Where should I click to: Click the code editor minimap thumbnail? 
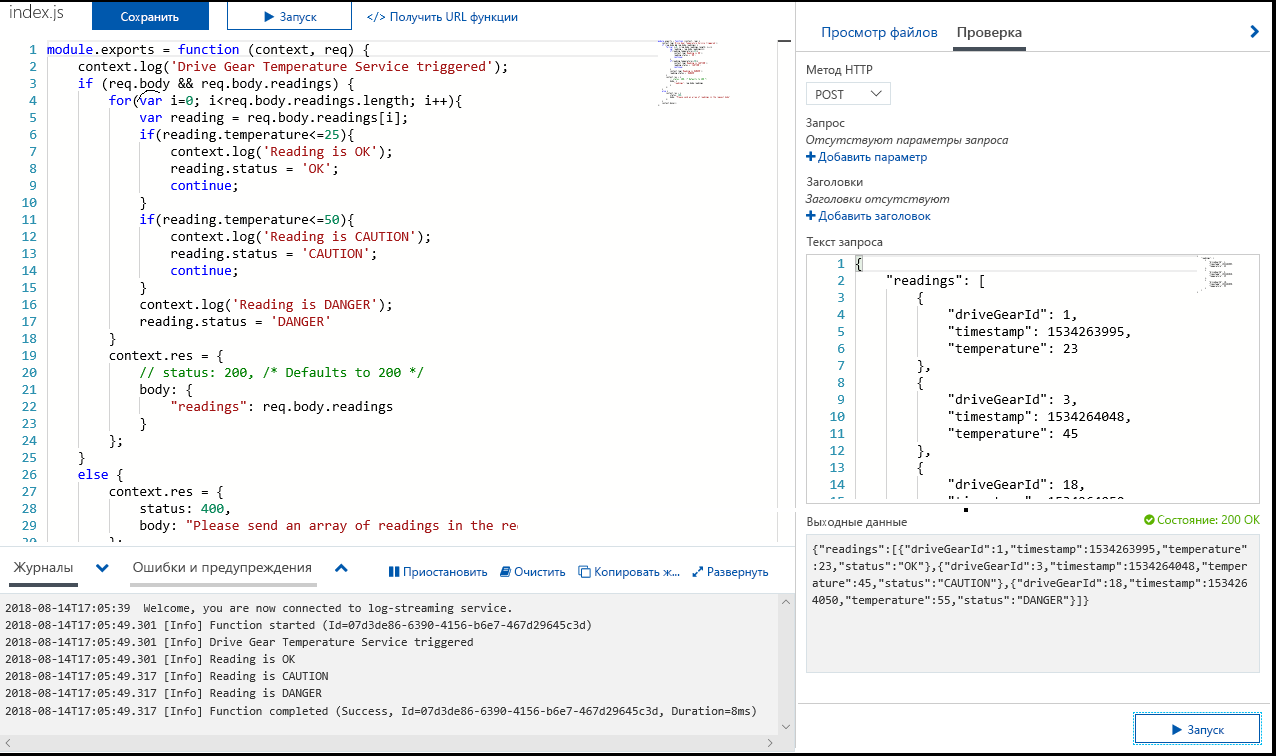pyautogui.click(x=696, y=72)
